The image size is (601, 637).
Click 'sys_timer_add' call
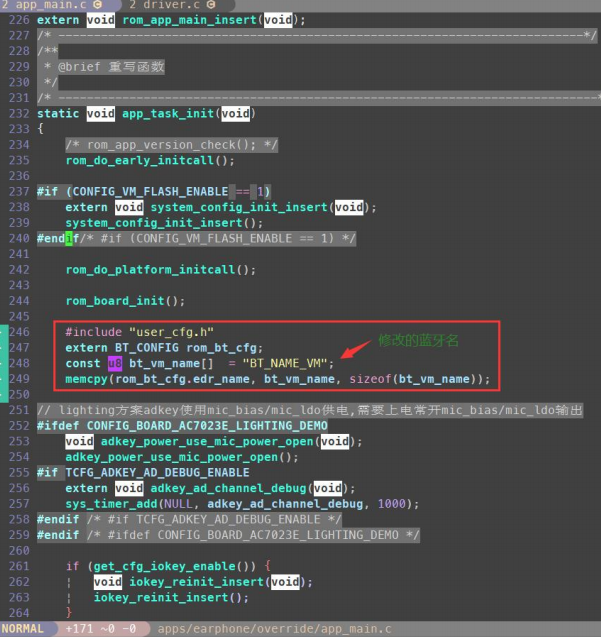point(111,504)
